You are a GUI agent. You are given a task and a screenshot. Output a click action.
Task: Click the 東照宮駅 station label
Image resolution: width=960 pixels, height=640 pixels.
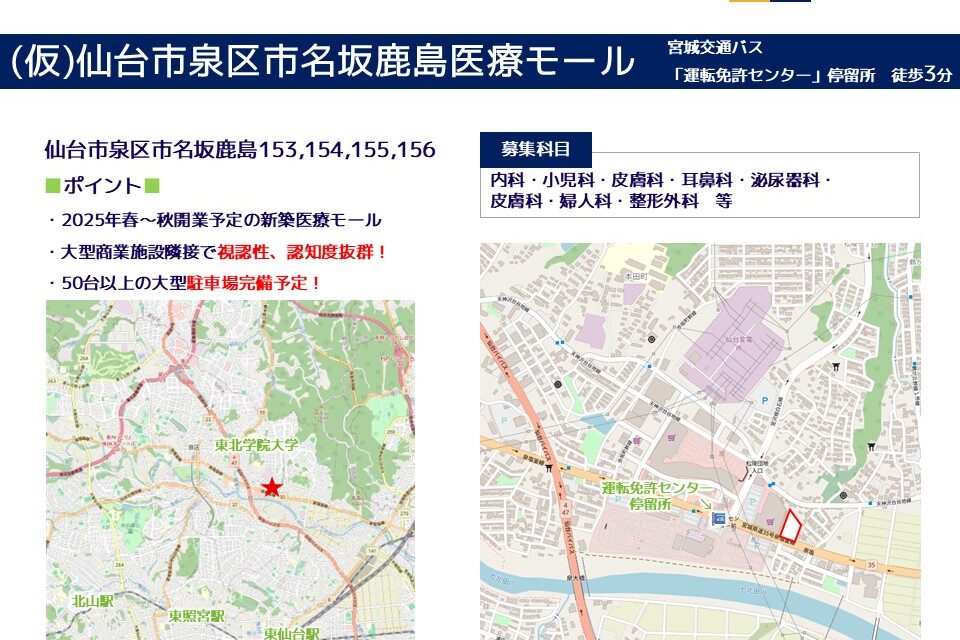pos(196,616)
